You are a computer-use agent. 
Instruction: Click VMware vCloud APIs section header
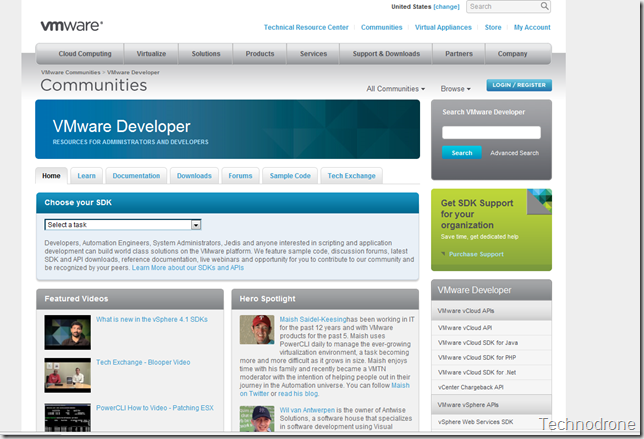491,311
